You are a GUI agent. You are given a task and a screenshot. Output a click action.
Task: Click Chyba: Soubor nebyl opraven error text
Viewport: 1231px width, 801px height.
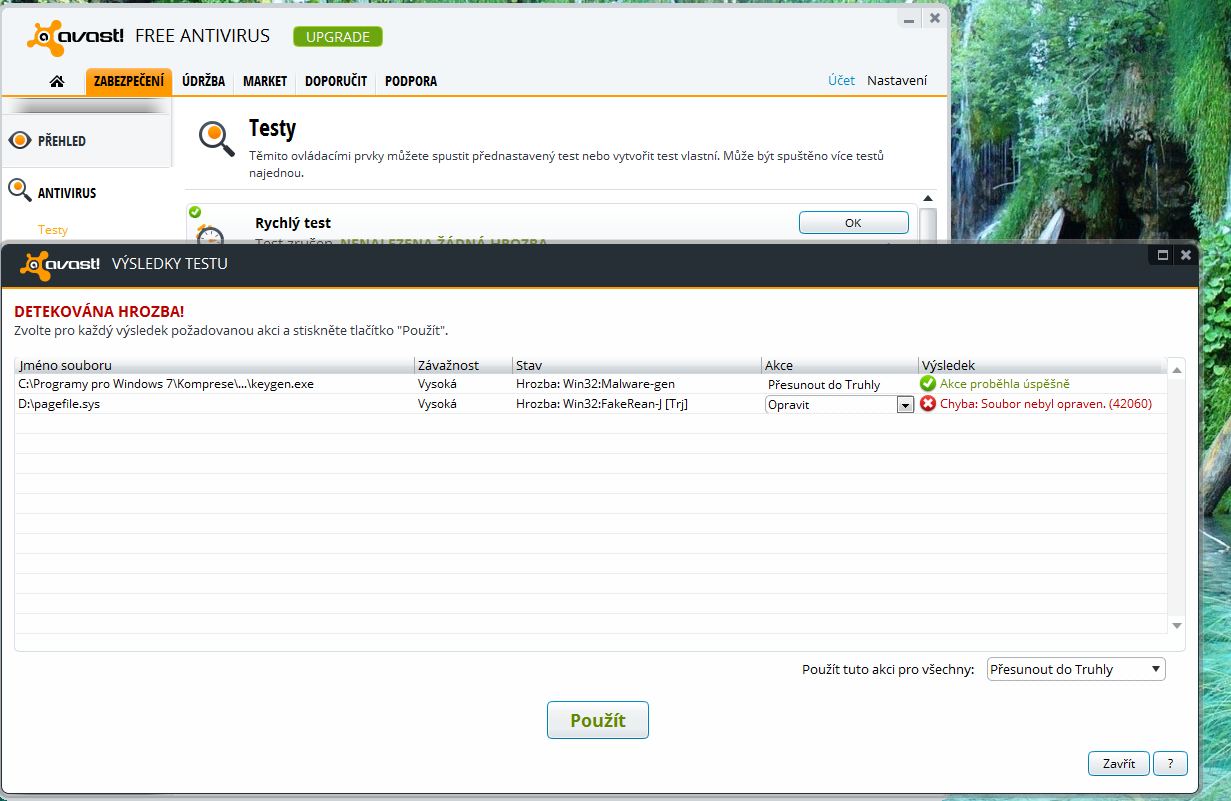(x=1046, y=404)
